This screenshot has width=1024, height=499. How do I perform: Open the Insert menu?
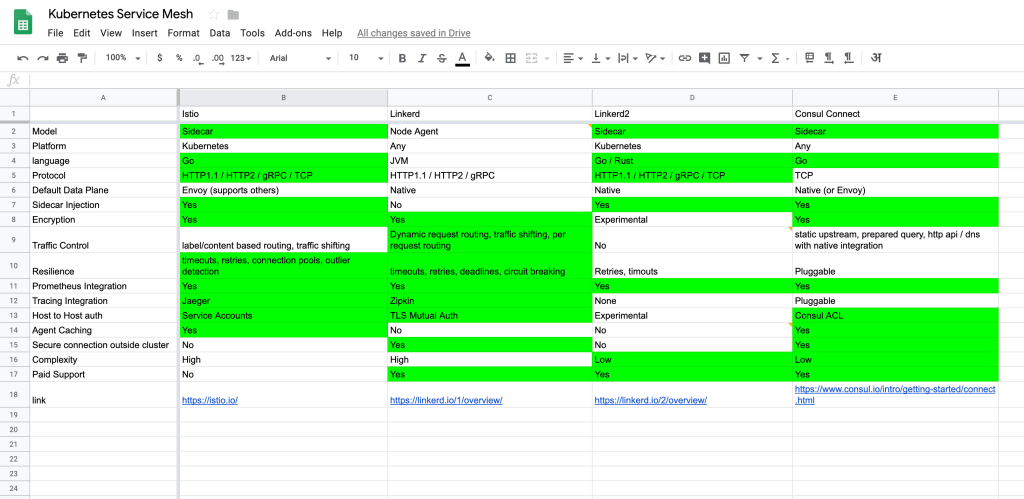pyautogui.click(x=144, y=33)
